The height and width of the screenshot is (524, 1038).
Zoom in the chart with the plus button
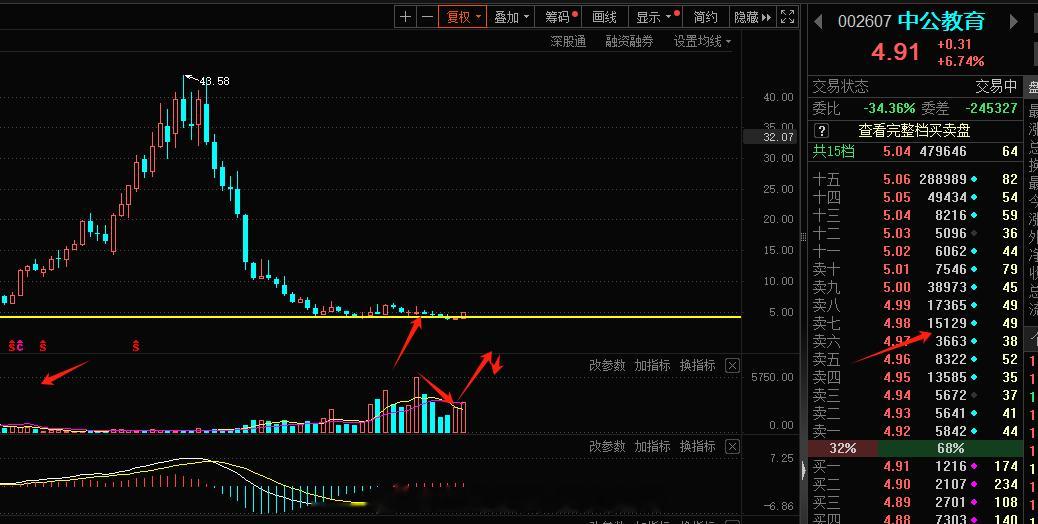point(406,17)
